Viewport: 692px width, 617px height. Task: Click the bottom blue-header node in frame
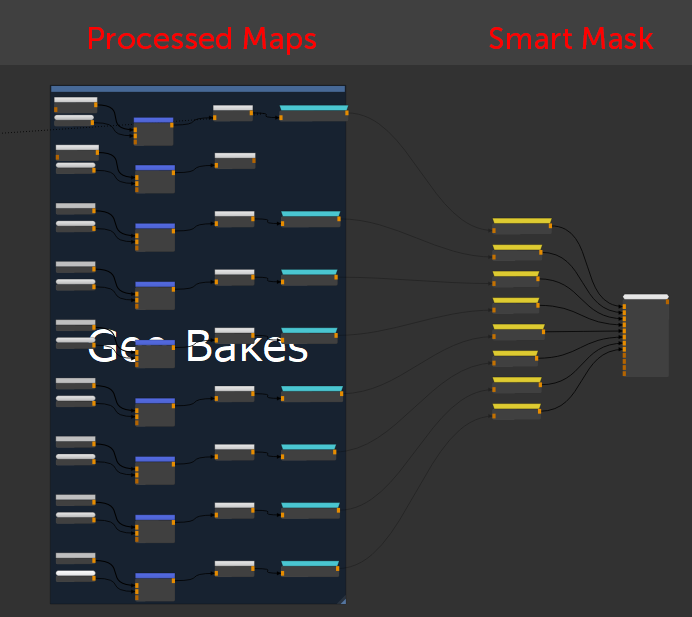coord(155,587)
